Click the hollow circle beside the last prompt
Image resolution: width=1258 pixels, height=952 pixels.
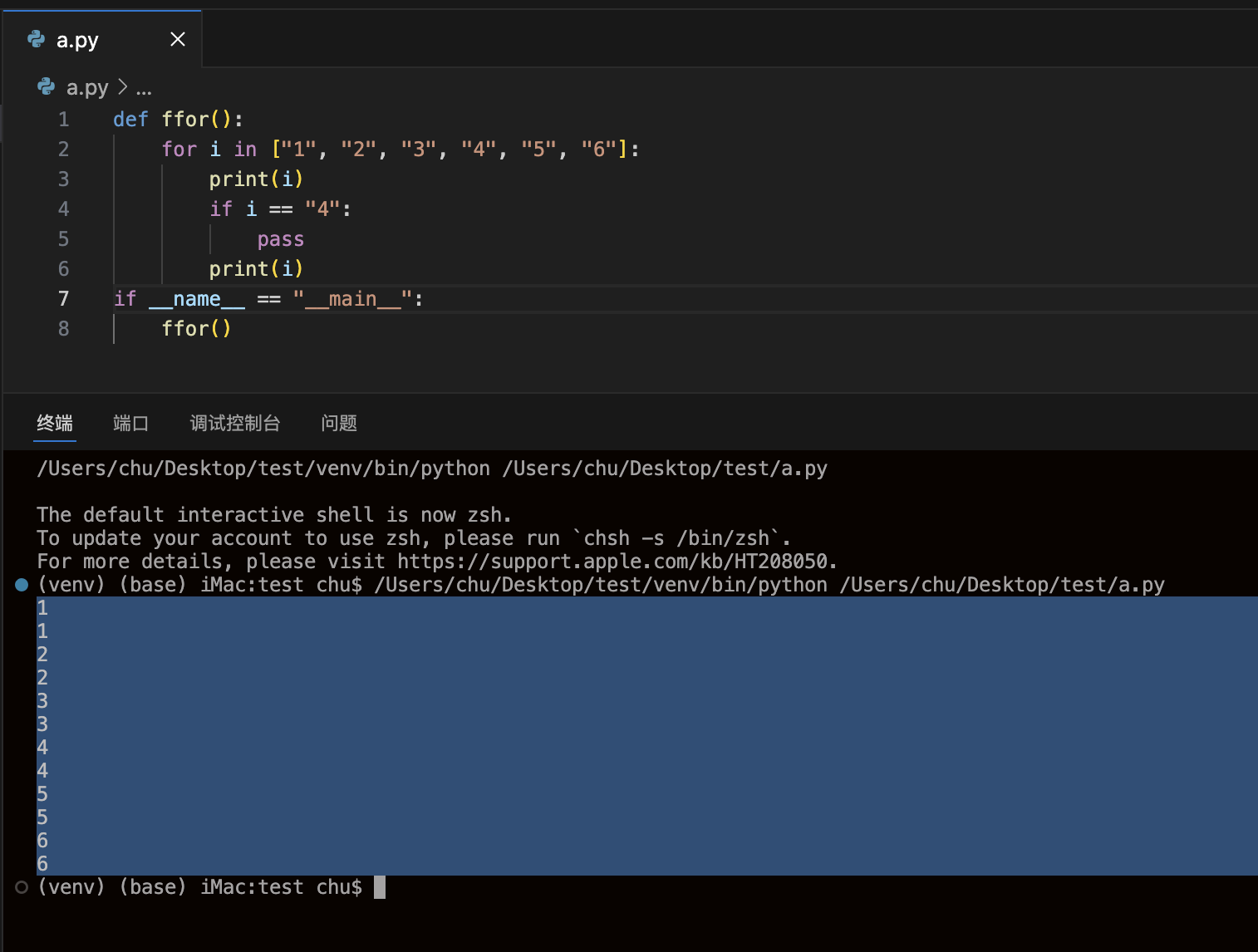[22, 887]
